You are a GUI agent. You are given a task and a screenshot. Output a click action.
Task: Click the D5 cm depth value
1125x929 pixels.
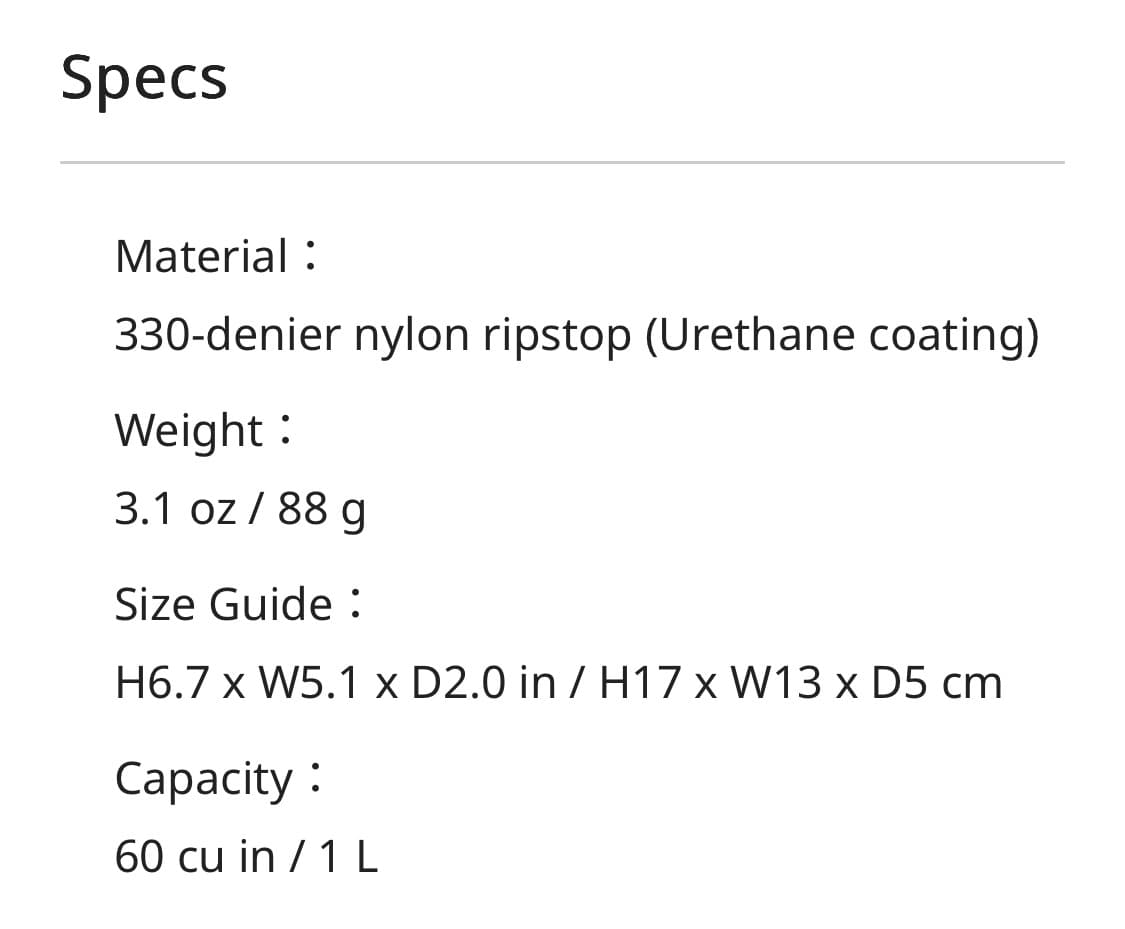tap(936, 683)
